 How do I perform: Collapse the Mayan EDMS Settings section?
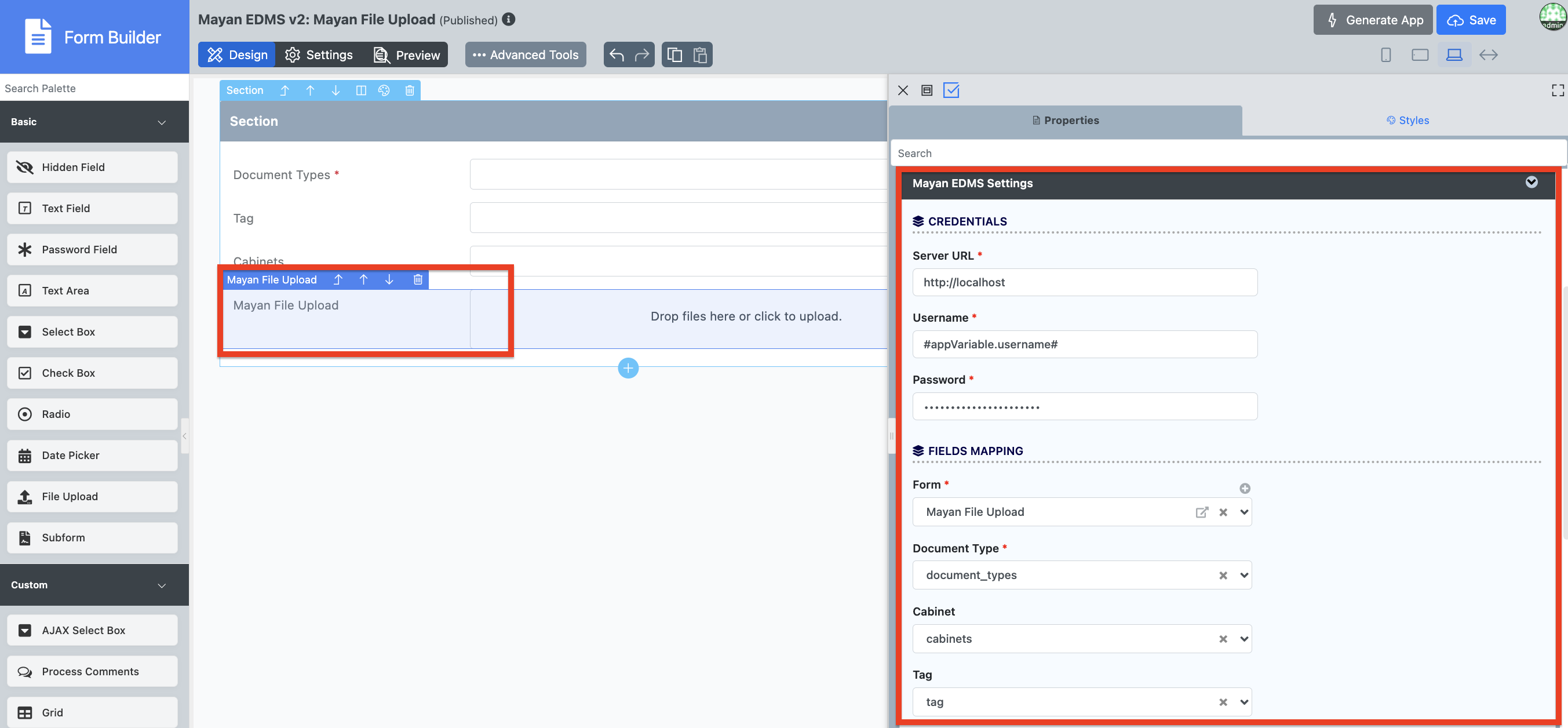(x=1531, y=183)
